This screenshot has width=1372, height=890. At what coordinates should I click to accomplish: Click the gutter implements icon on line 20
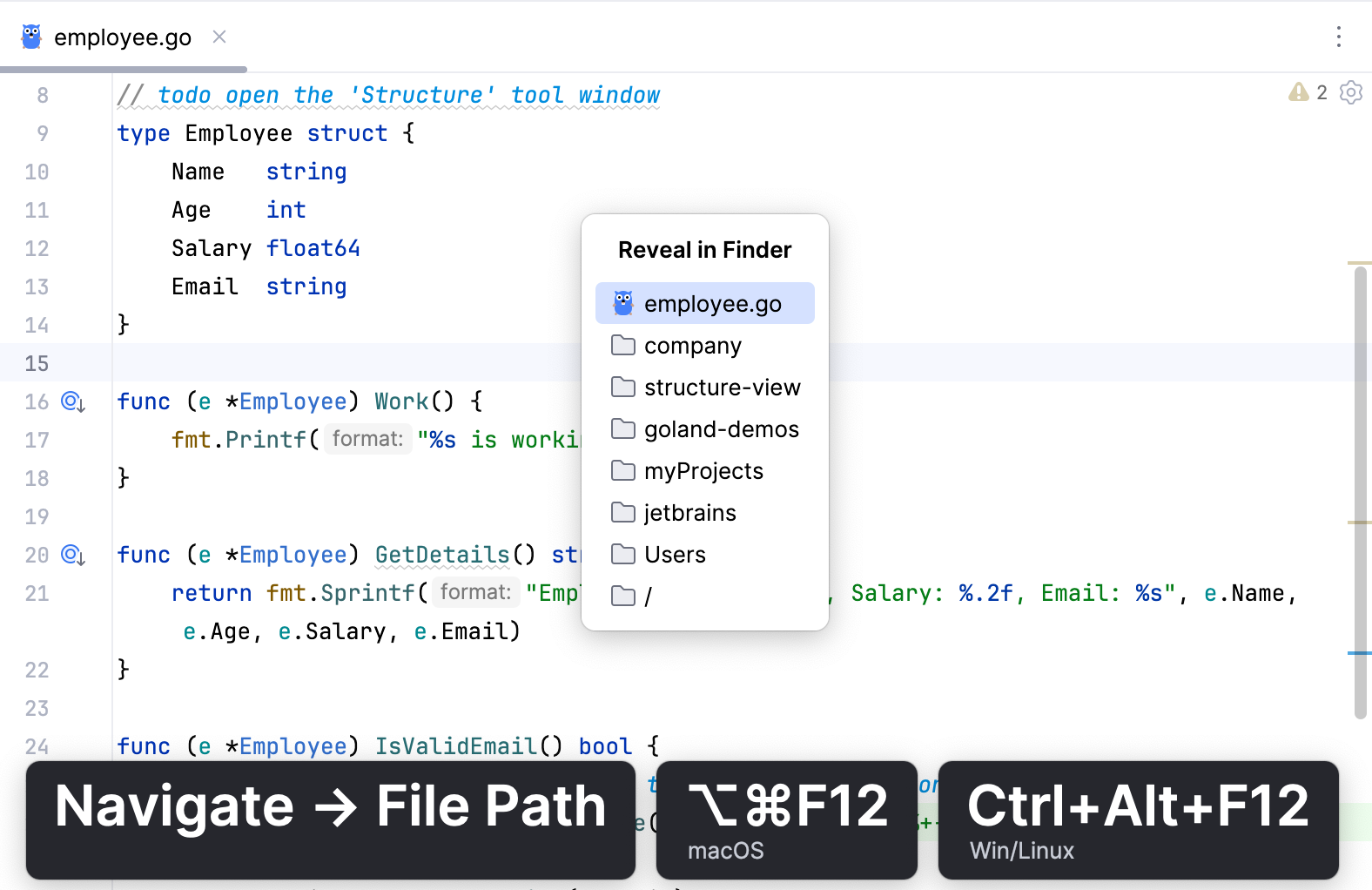coord(72,556)
